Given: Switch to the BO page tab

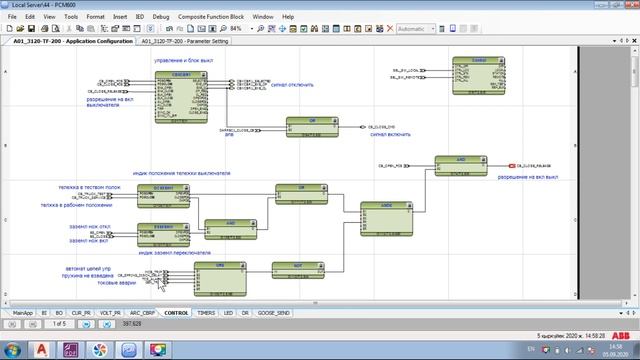Looking at the screenshot, I should pos(59,313).
